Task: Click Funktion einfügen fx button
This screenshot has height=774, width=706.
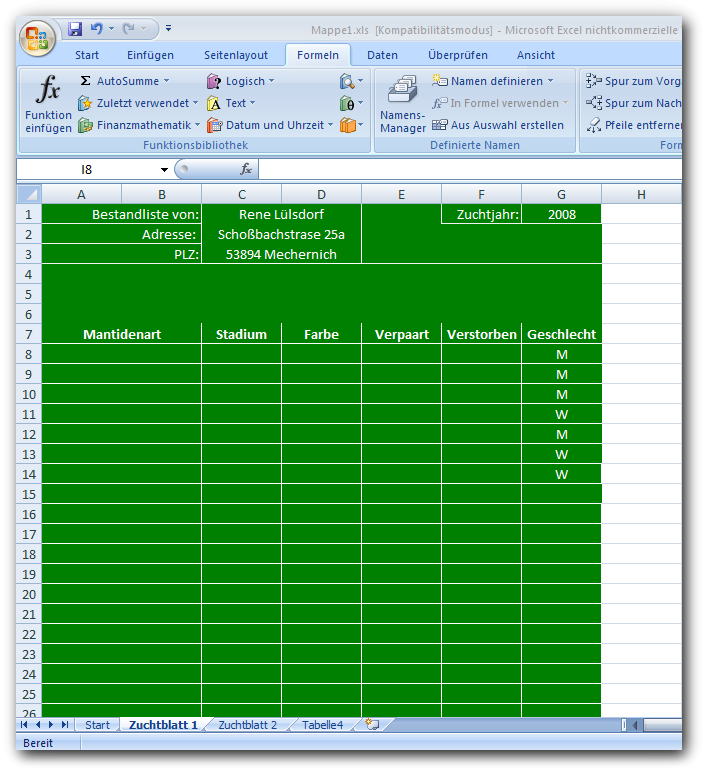Action: pyautogui.click(x=48, y=104)
